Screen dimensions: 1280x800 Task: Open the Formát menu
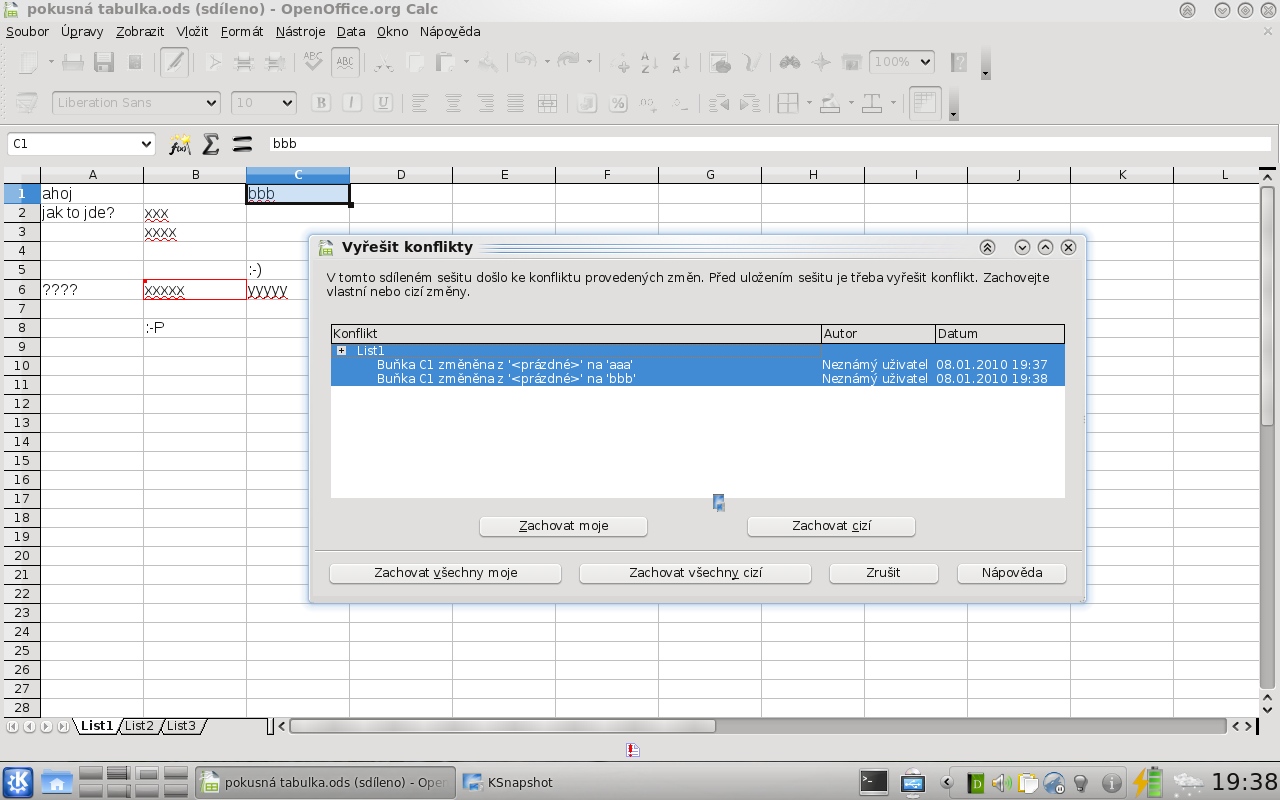(242, 31)
